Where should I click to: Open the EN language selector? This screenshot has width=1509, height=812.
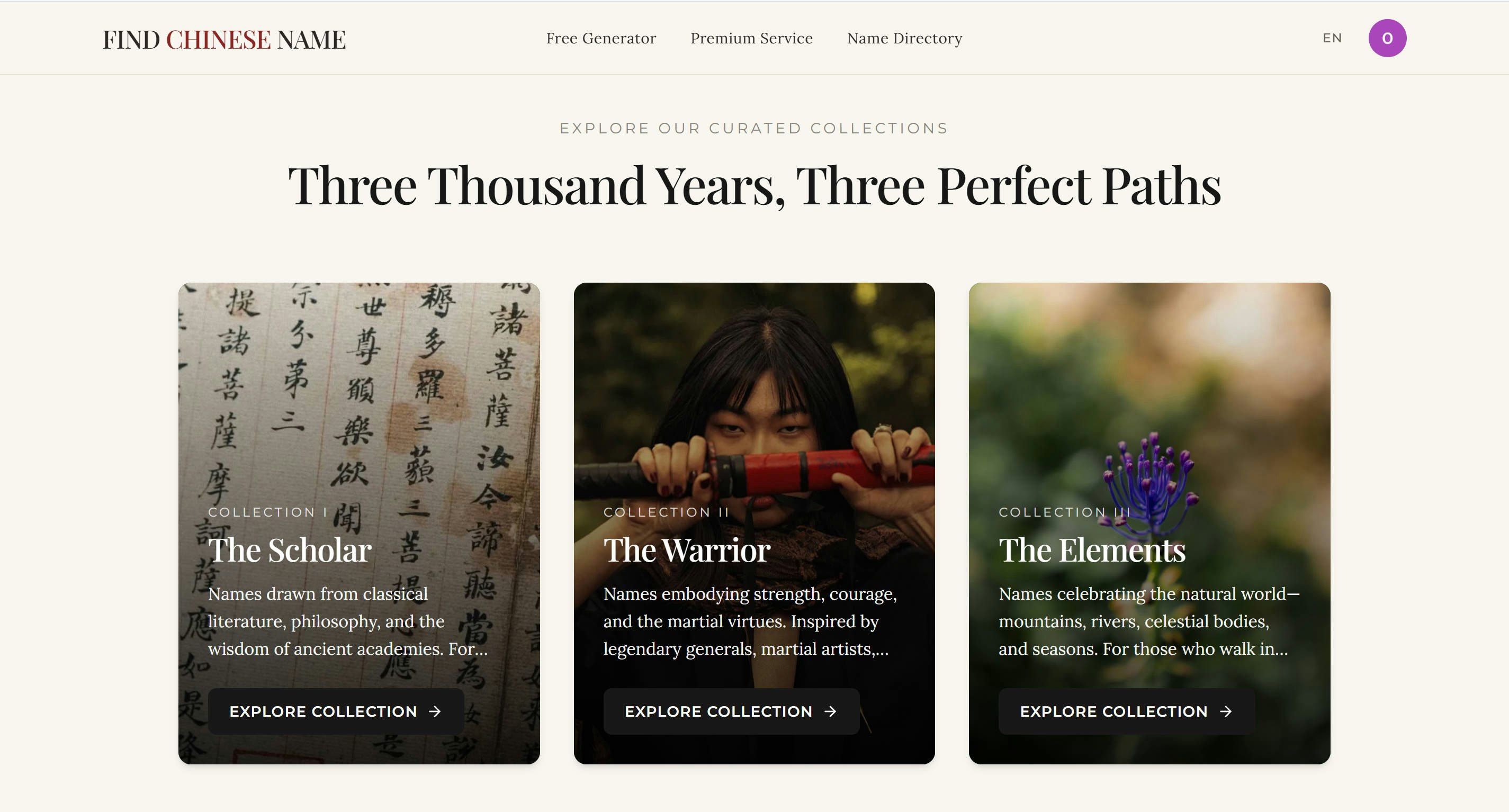1332,38
